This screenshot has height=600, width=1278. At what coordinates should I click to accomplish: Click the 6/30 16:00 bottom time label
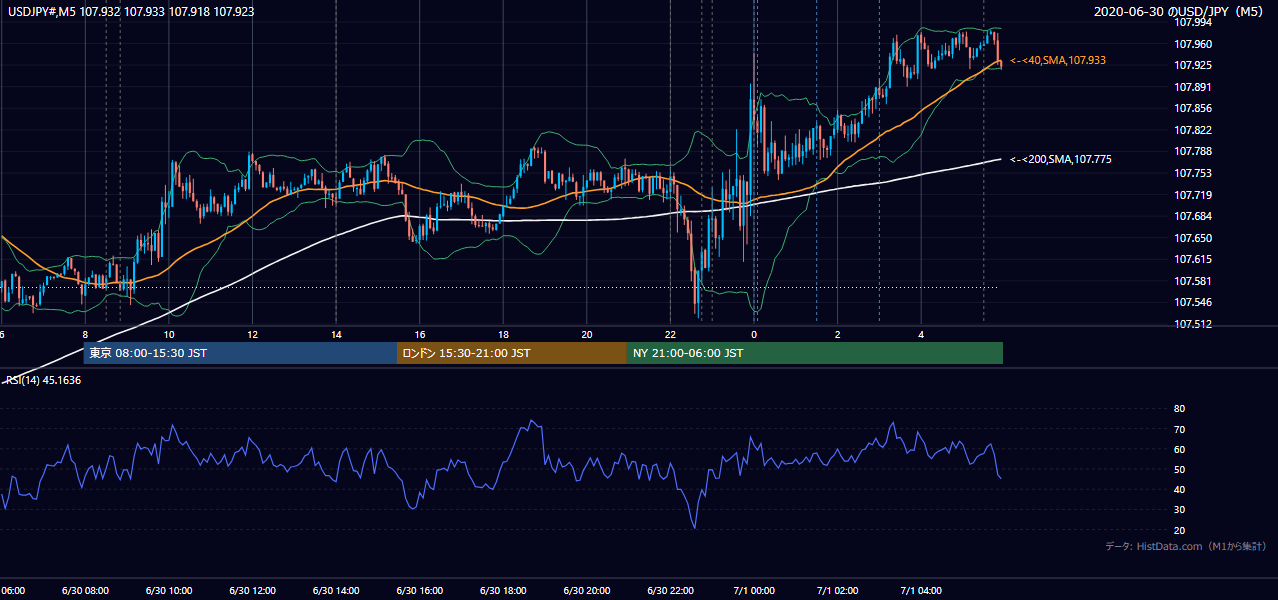pos(419,591)
